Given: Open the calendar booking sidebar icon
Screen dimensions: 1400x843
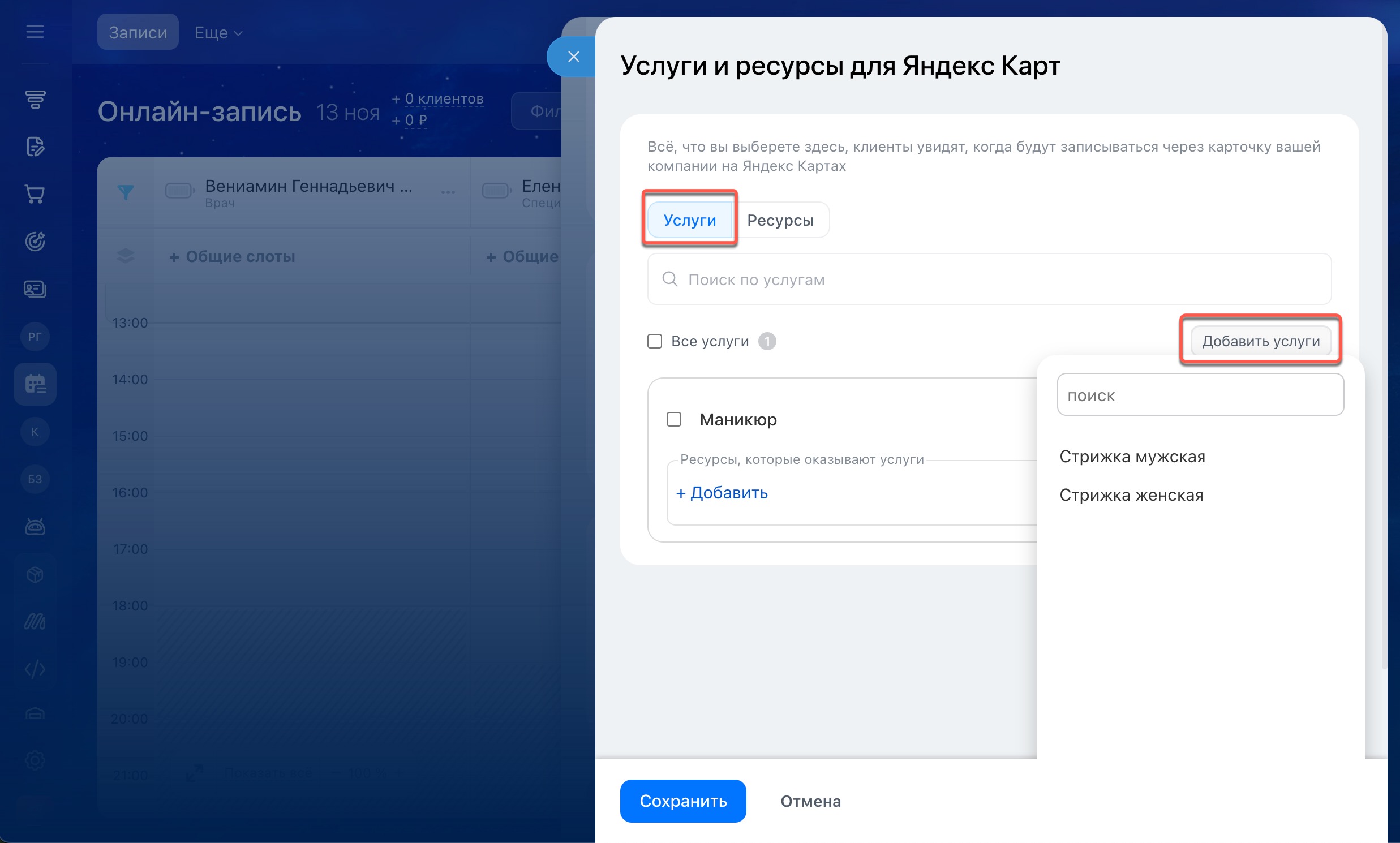Looking at the screenshot, I should 35,384.
